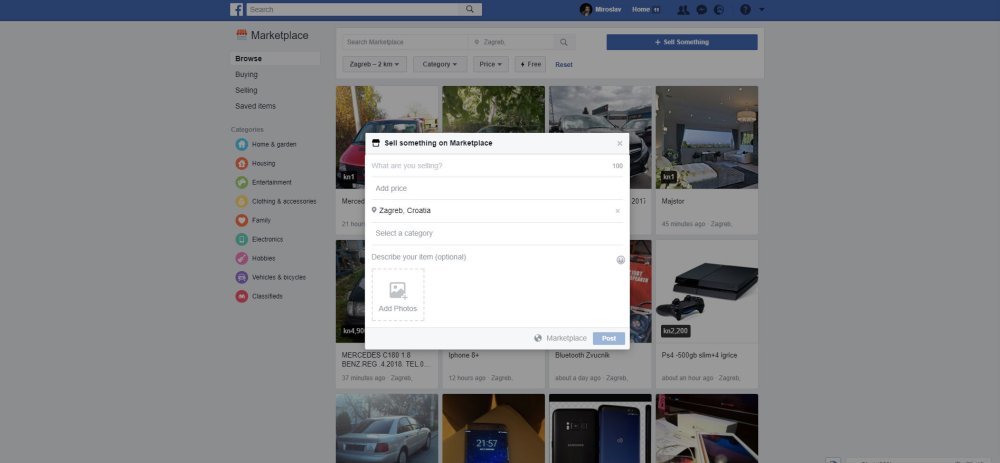The height and width of the screenshot is (463, 1000).
Task: Click the Facebook logo icon
Action: [x=237, y=9]
